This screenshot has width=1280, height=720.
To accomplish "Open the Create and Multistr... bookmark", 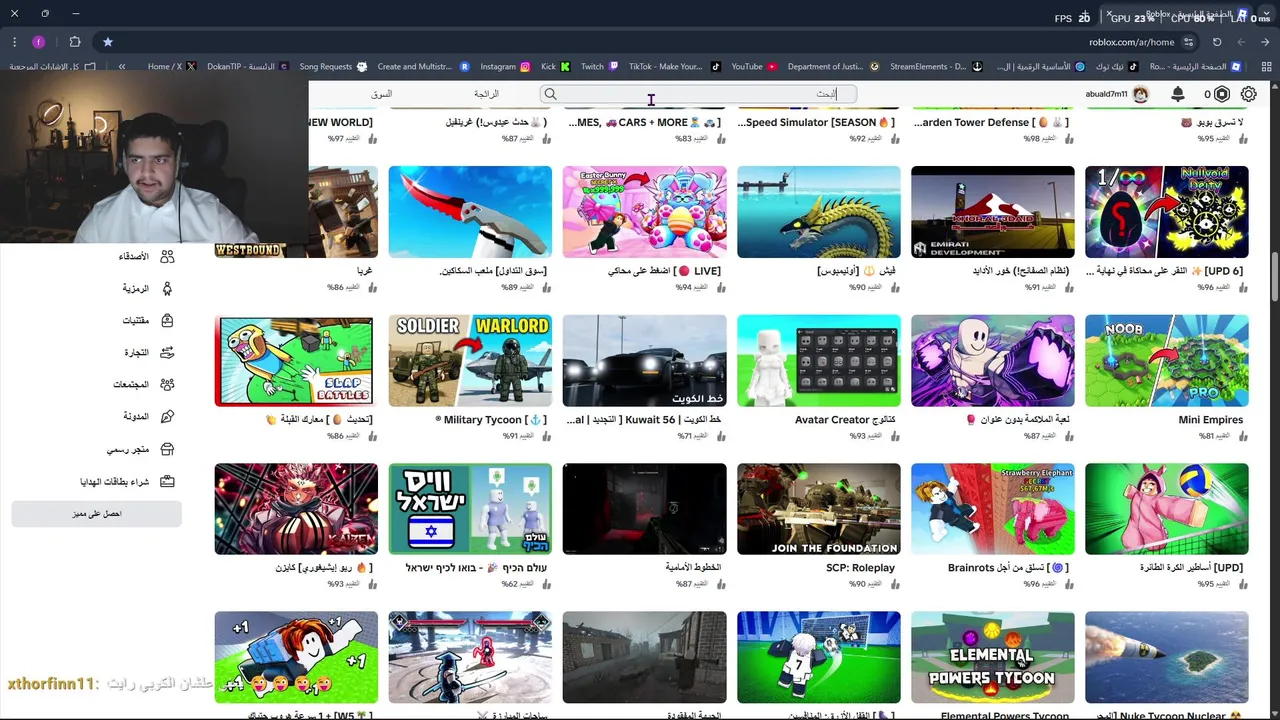I will [x=423, y=67].
